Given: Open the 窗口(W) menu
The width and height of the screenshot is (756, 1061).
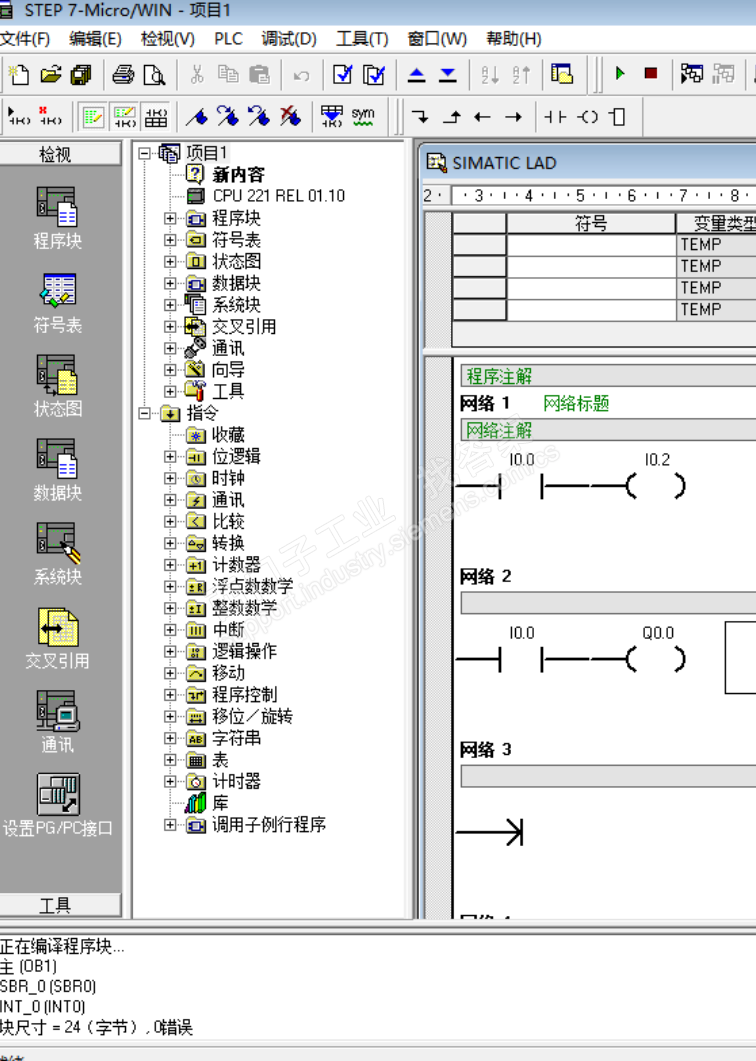Looking at the screenshot, I should (437, 39).
